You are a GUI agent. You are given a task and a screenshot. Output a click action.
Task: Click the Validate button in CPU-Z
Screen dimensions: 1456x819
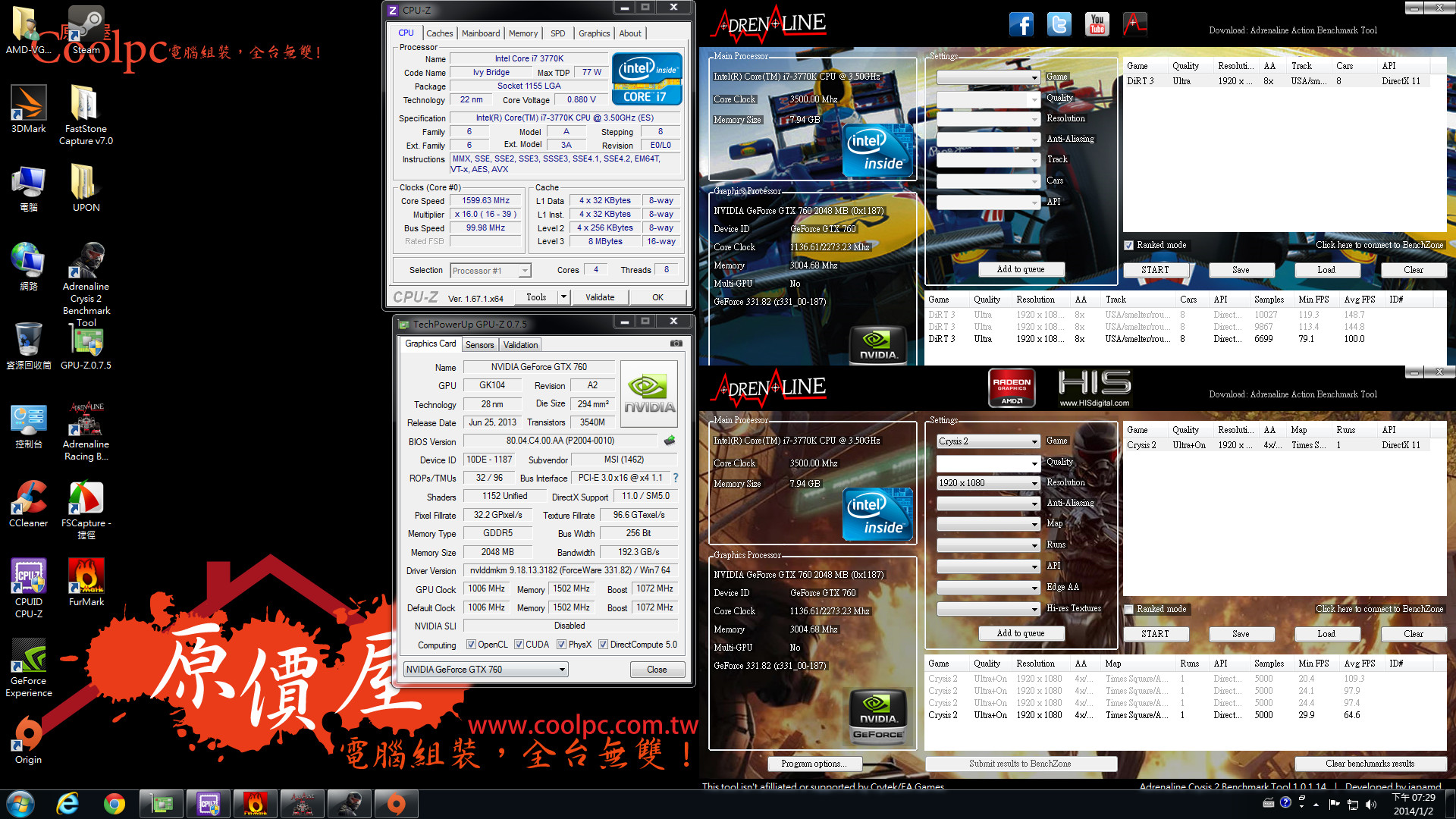coord(600,297)
